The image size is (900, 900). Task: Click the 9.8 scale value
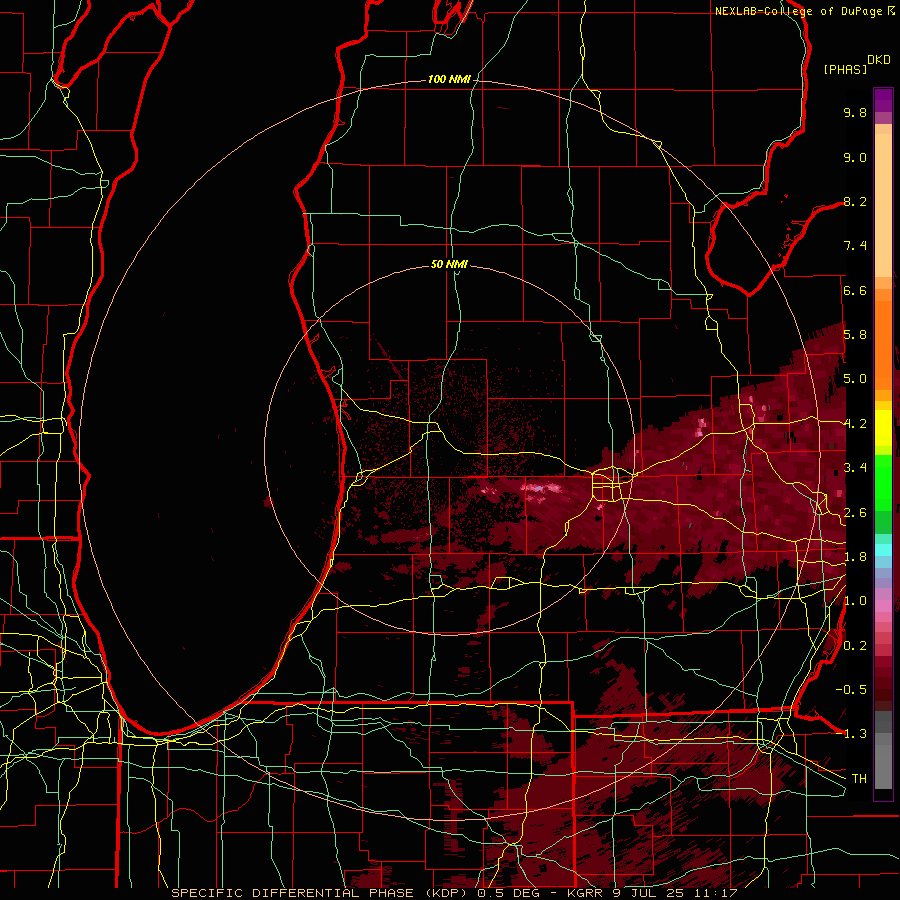pyautogui.click(x=855, y=112)
